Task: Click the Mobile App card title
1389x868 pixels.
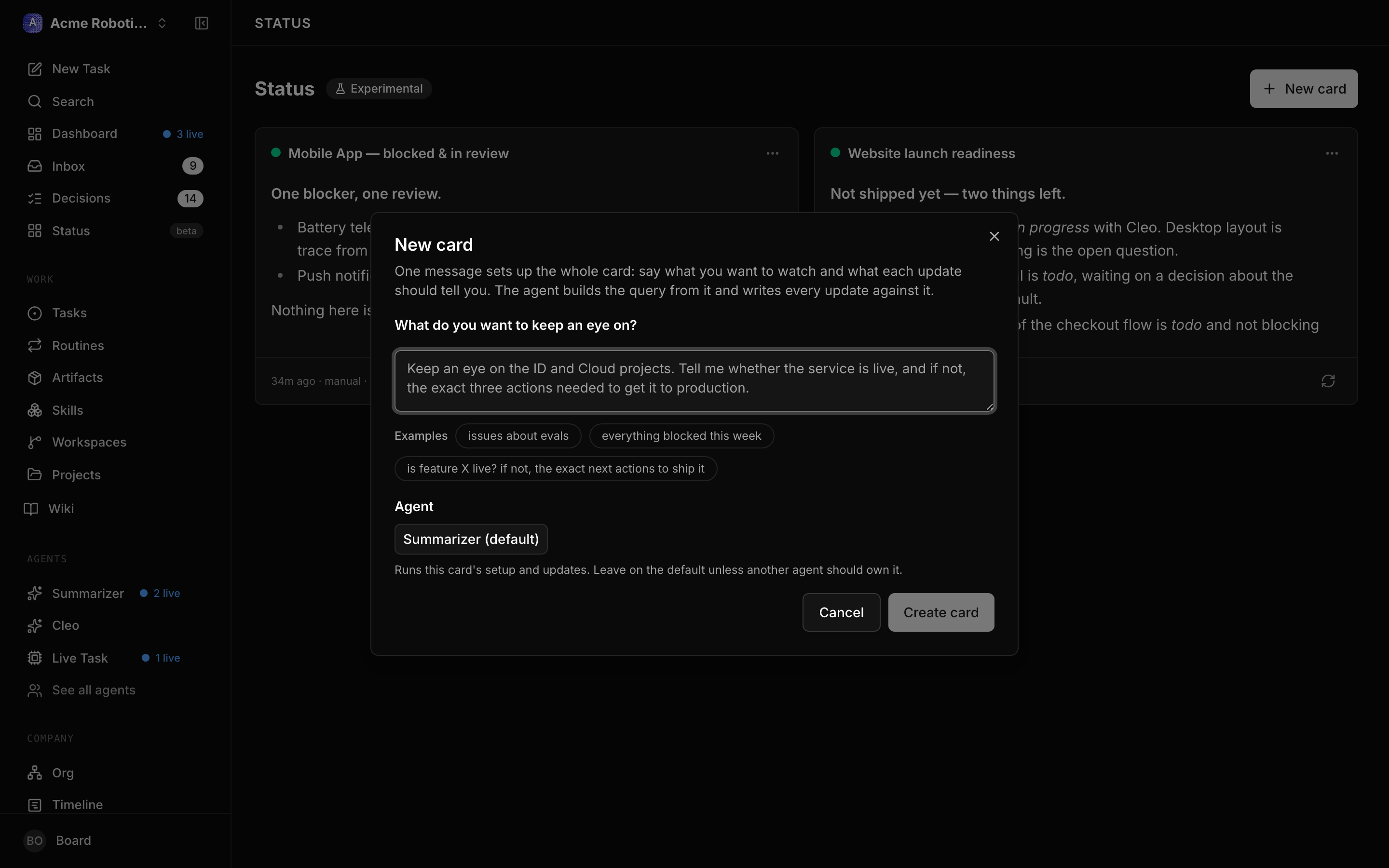Action: coord(398,153)
